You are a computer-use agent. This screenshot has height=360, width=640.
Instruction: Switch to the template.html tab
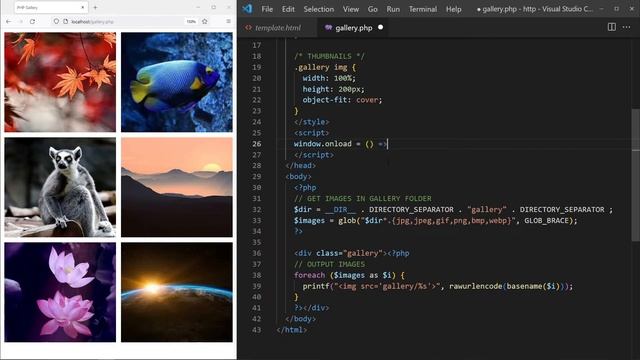click(278, 28)
